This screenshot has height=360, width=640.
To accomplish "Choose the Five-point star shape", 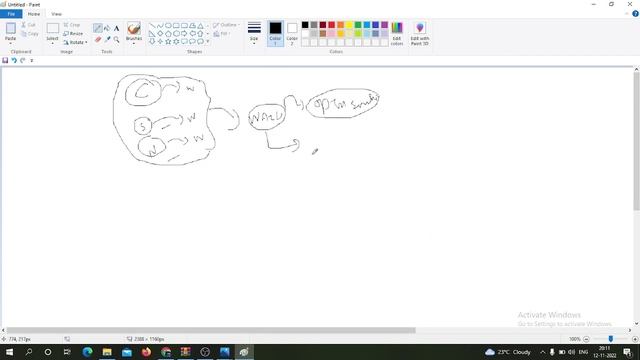I will pos(168,41).
